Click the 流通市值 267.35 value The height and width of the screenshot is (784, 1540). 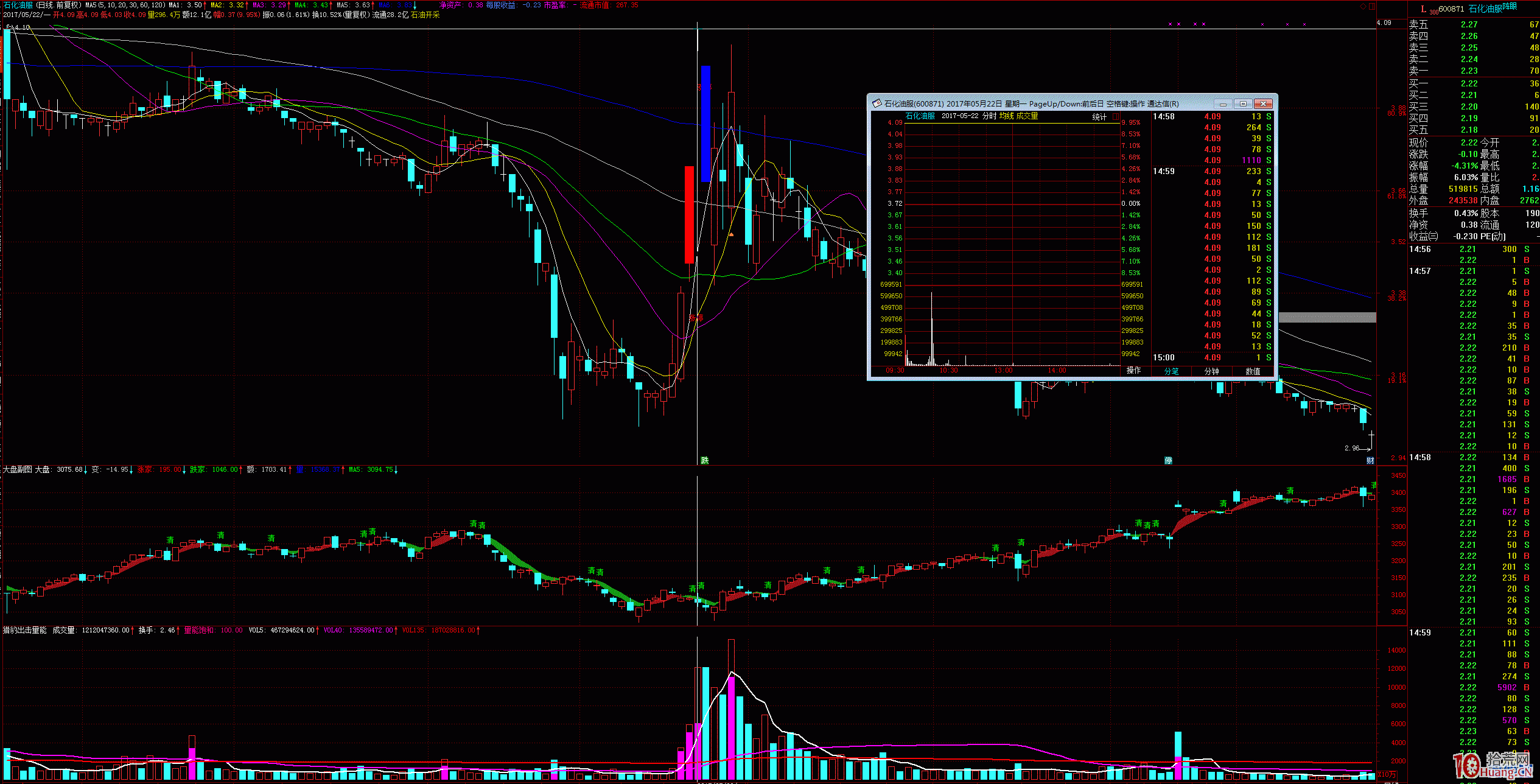(609, 5)
